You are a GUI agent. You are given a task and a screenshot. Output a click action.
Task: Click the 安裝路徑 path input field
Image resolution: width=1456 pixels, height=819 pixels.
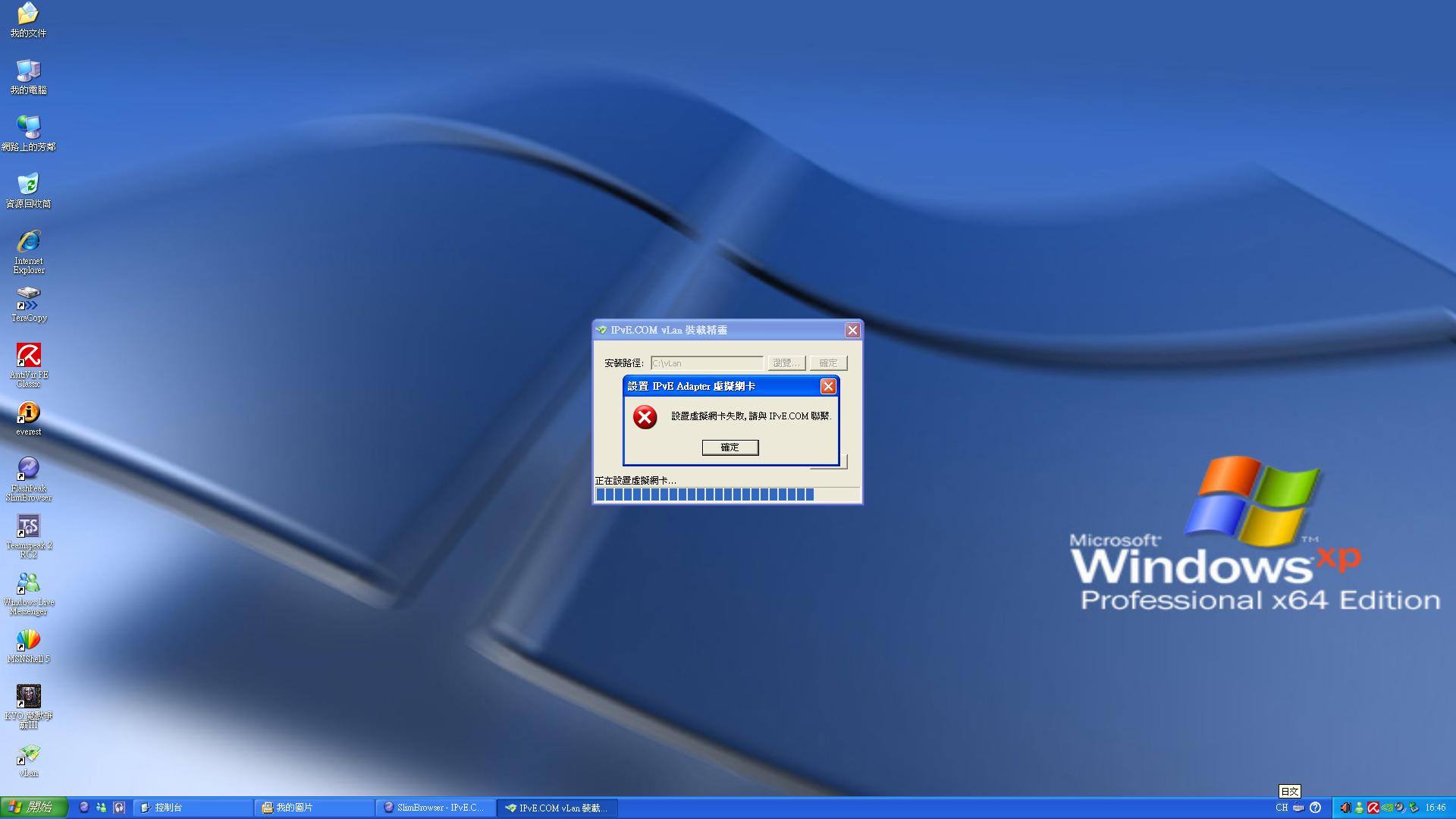point(707,363)
